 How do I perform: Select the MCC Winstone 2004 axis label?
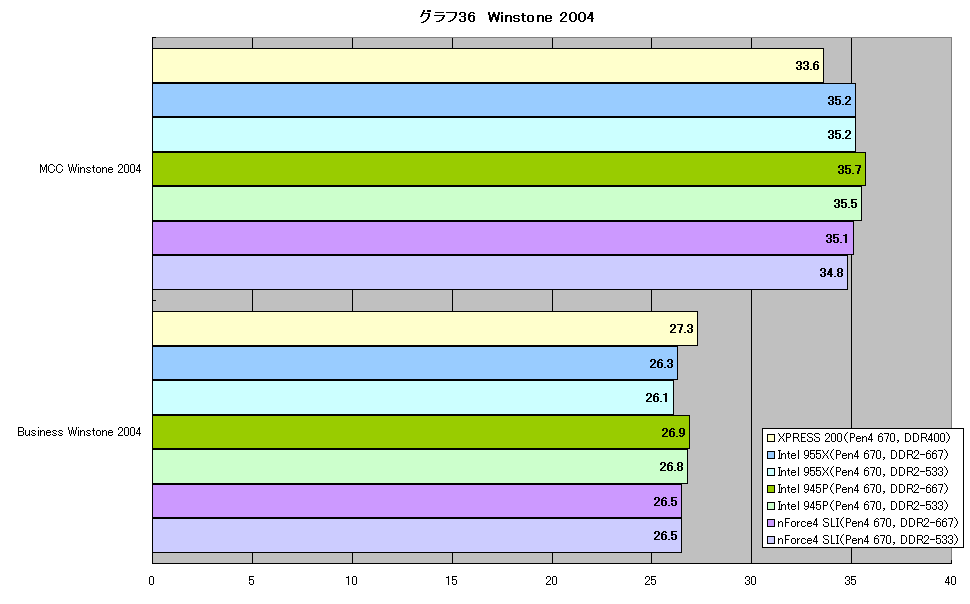[90, 169]
